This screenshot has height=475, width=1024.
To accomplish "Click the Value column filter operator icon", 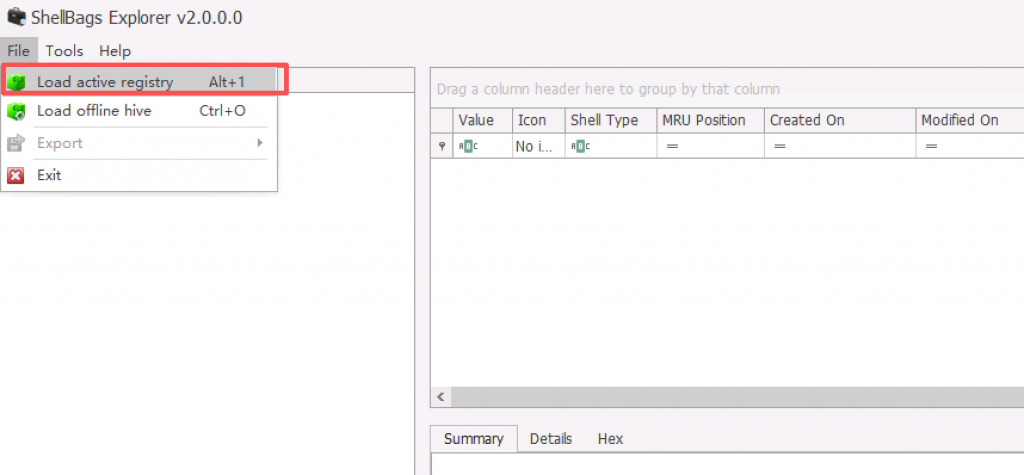I will 468,146.
